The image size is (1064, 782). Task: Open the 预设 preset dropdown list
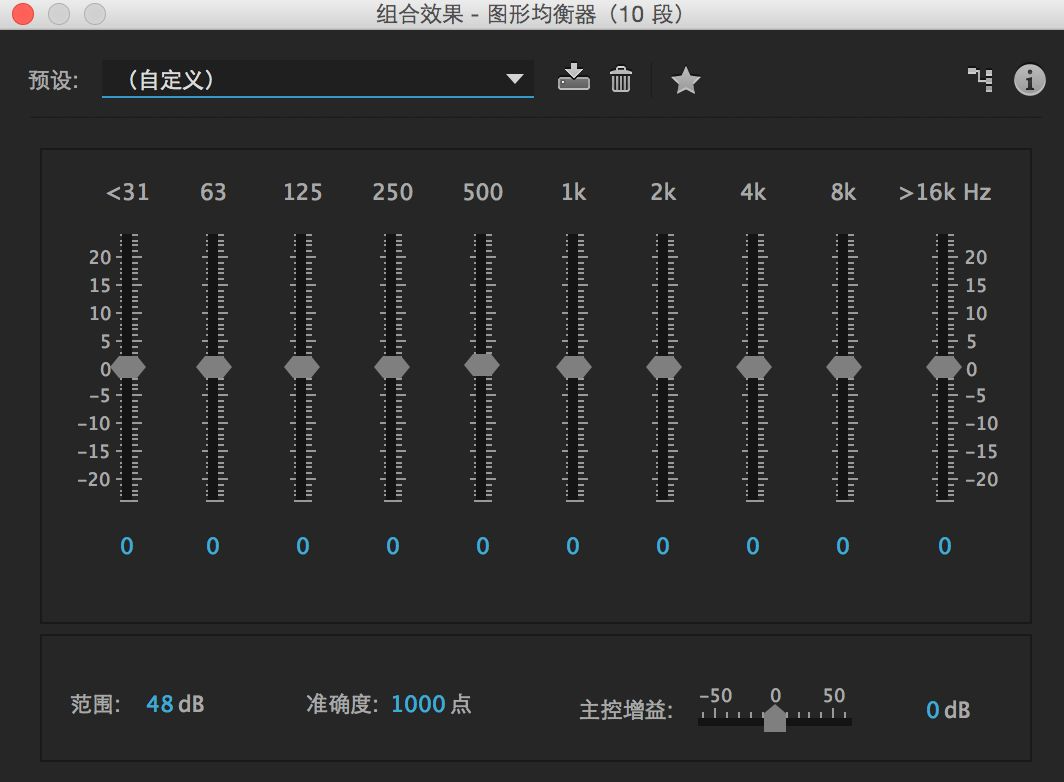coord(514,78)
